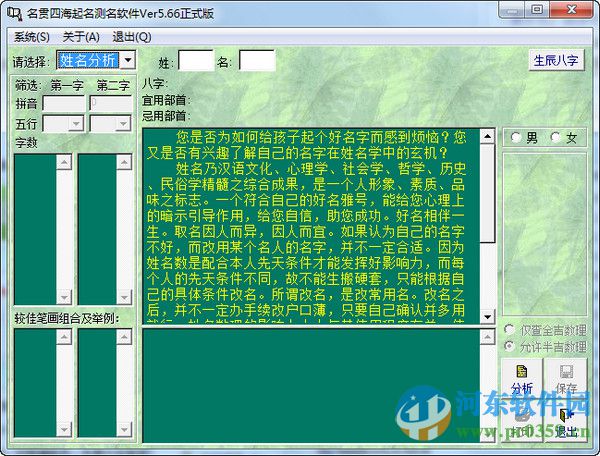
Task: Expand the first 五行 dropdown
Action: click(76, 124)
